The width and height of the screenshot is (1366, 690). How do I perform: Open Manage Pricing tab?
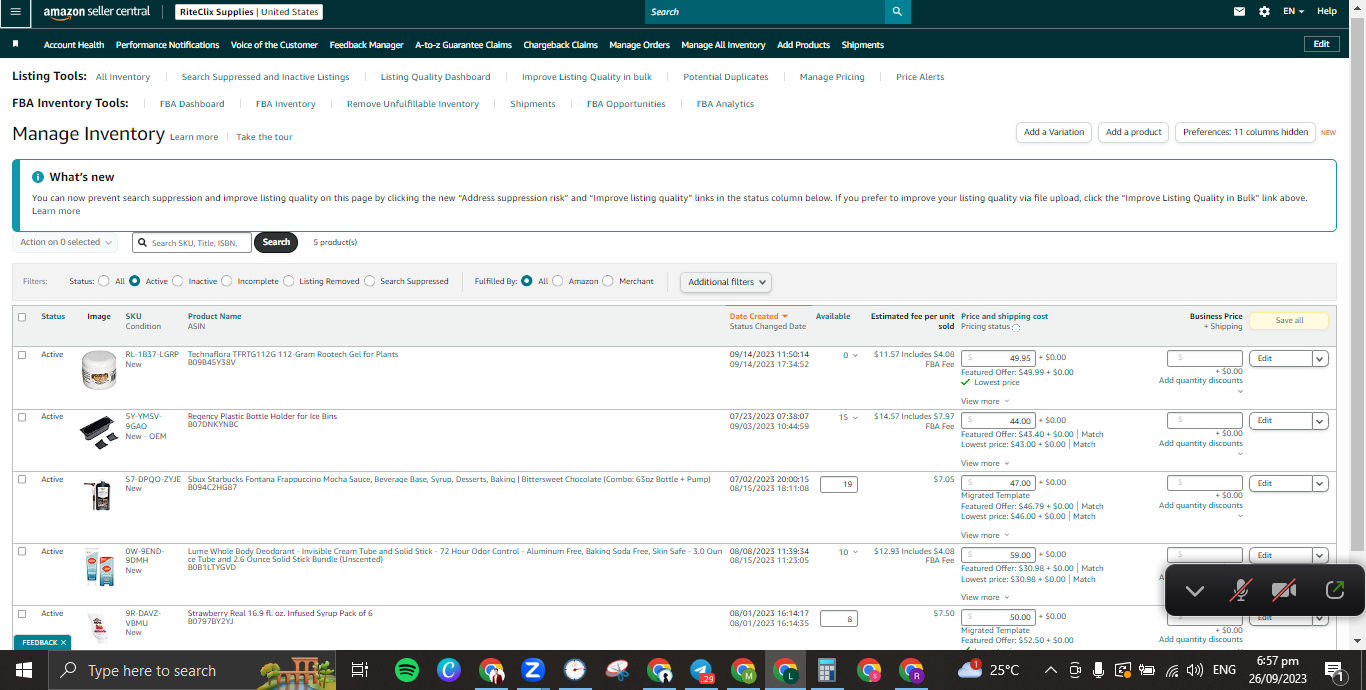(832, 77)
